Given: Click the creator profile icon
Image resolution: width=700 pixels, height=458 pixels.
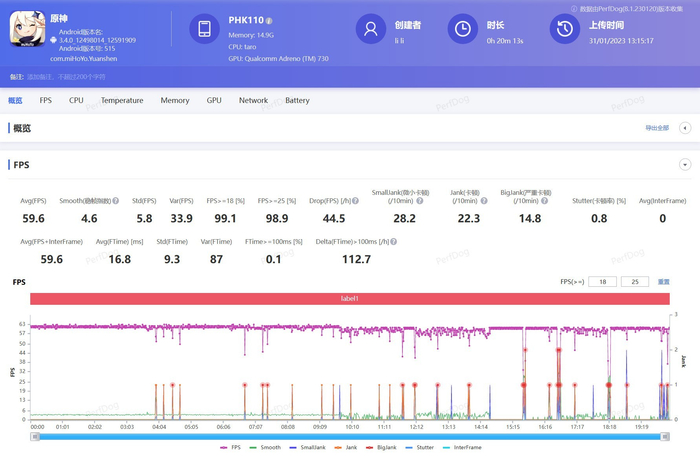Looking at the screenshot, I should [371, 30].
